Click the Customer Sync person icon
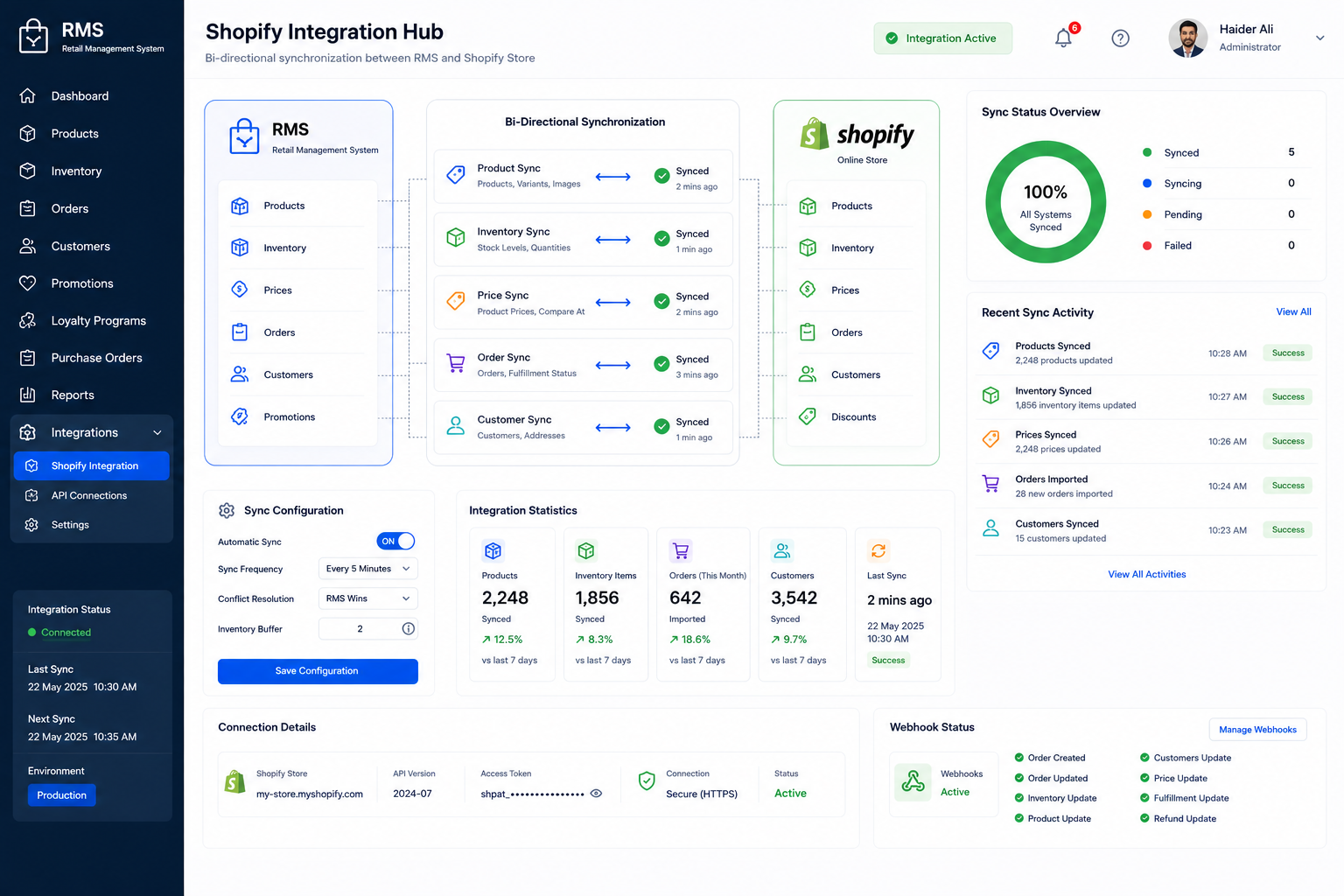The width and height of the screenshot is (1344, 896). 456,426
